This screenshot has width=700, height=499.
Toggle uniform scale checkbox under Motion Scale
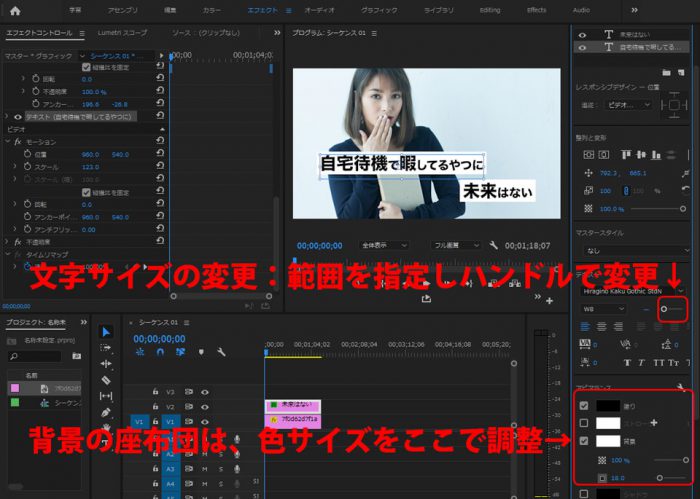87,192
